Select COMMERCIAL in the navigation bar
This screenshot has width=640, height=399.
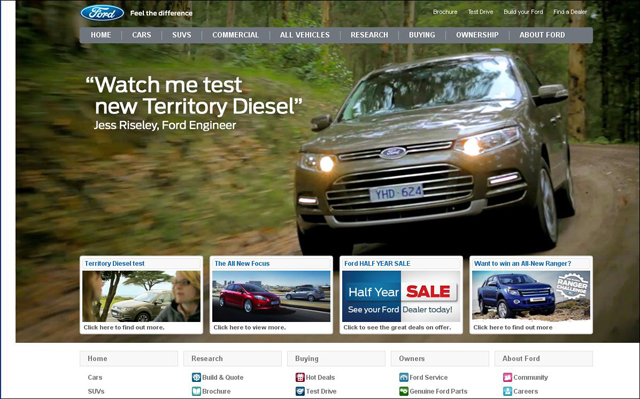click(236, 35)
